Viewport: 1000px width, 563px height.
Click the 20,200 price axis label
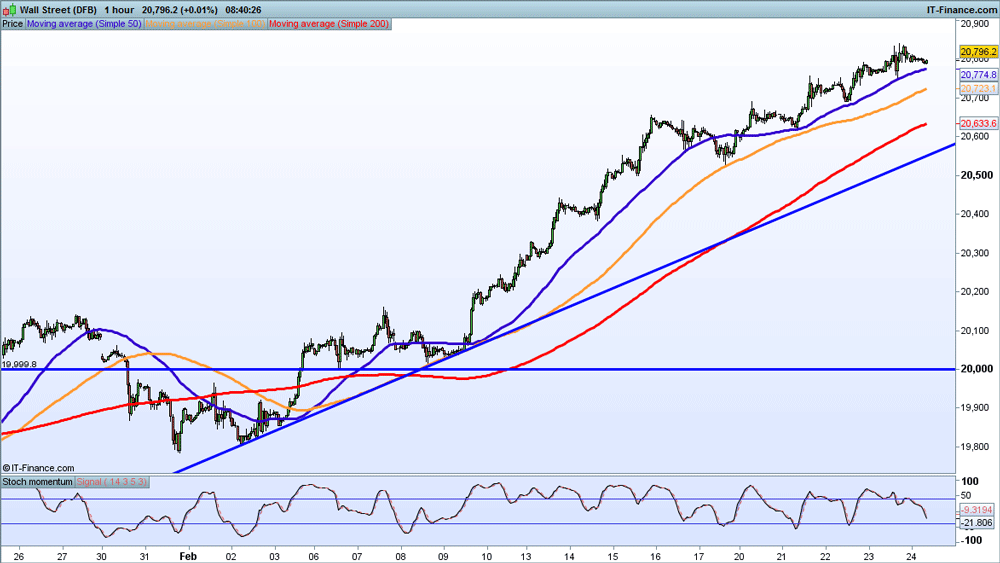pyautogui.click(x=975, y=291)
